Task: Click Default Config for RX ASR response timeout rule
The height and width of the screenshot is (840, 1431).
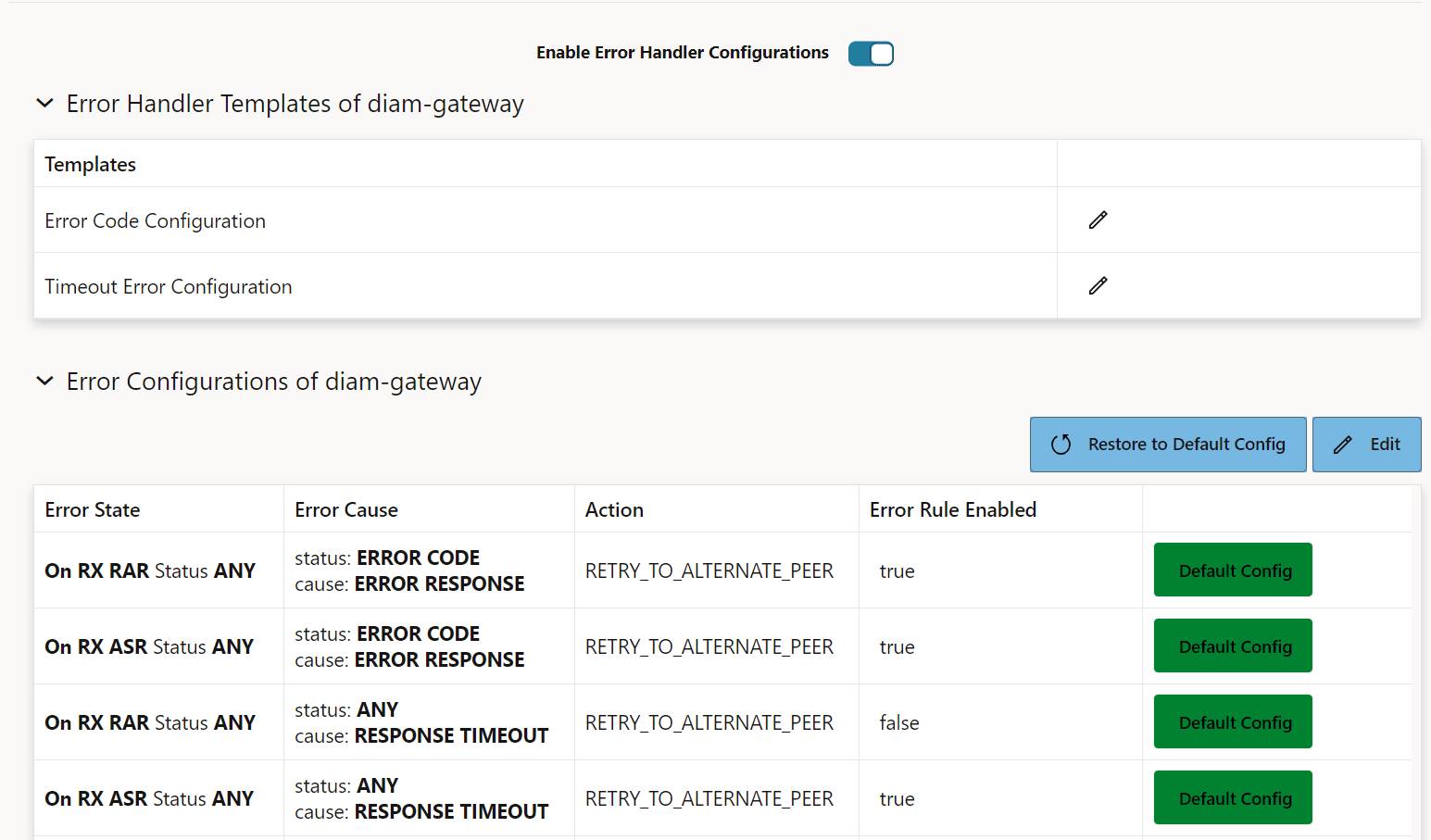Action: pyautogui.click(x=1233, y=797)
